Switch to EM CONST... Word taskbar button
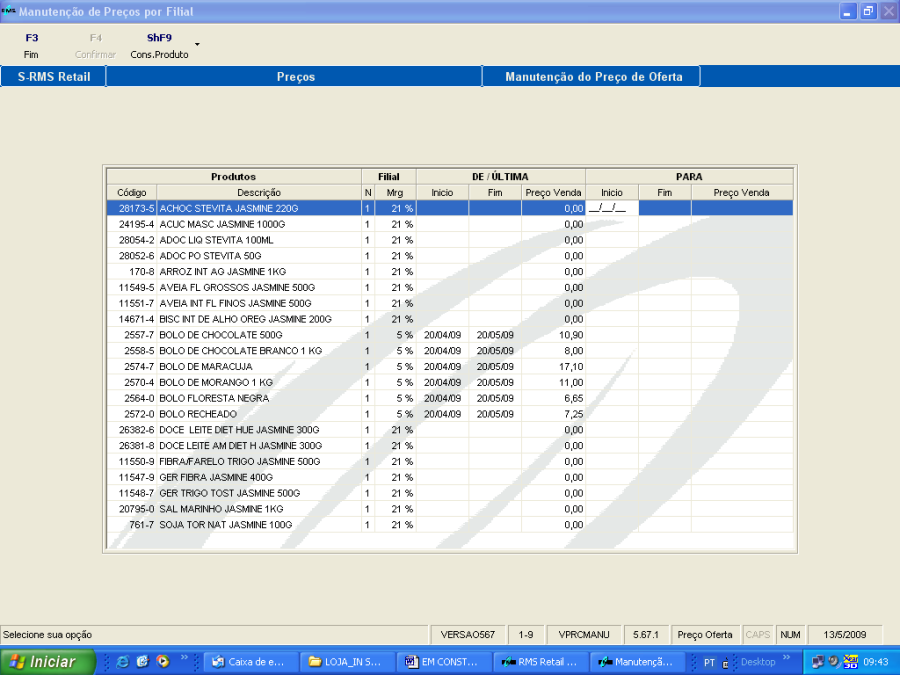Image resolution: width=900 pixels, height=675 pixels. click(443, 662)
